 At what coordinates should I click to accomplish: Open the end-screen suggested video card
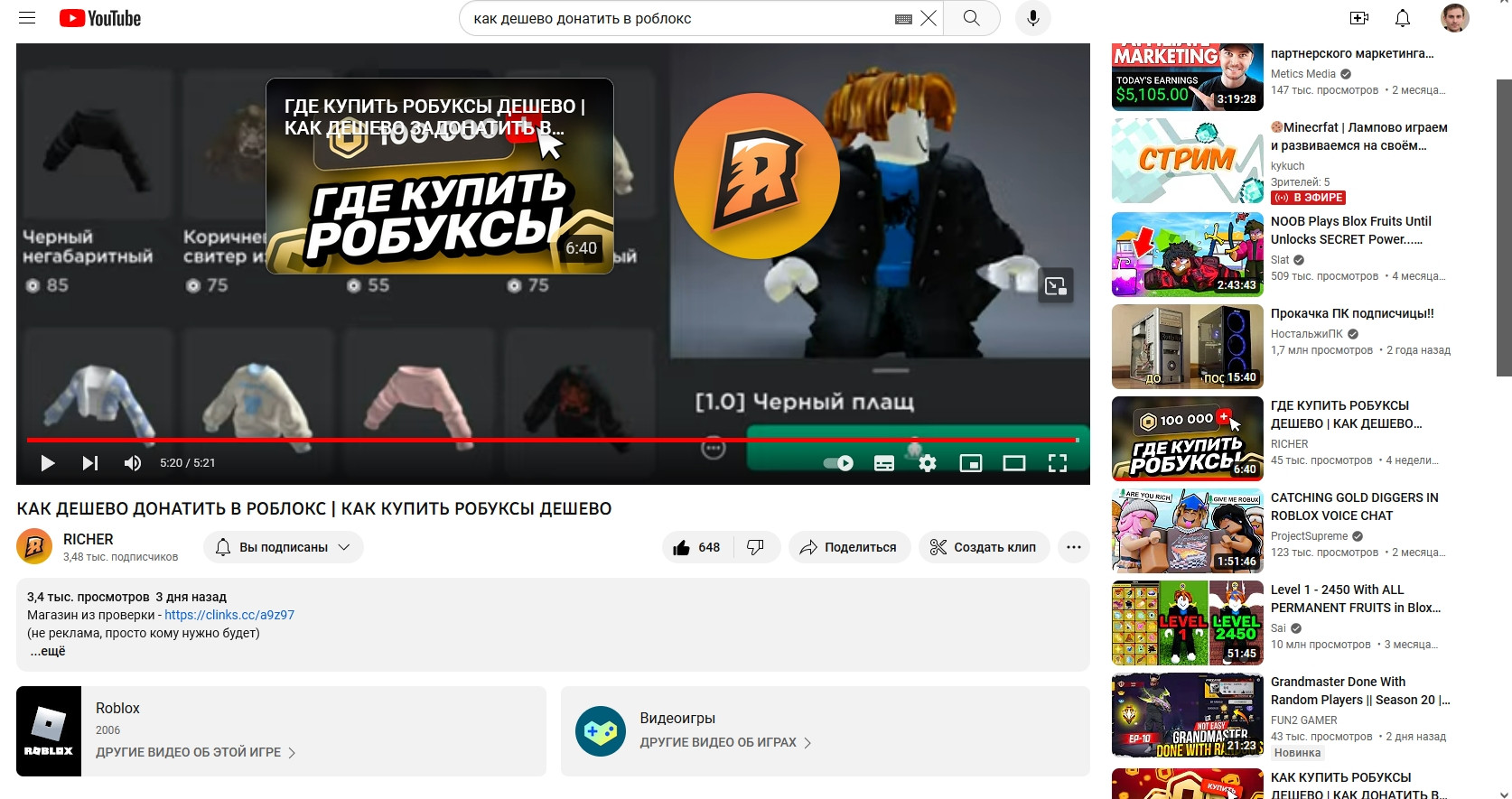(440, 176)
